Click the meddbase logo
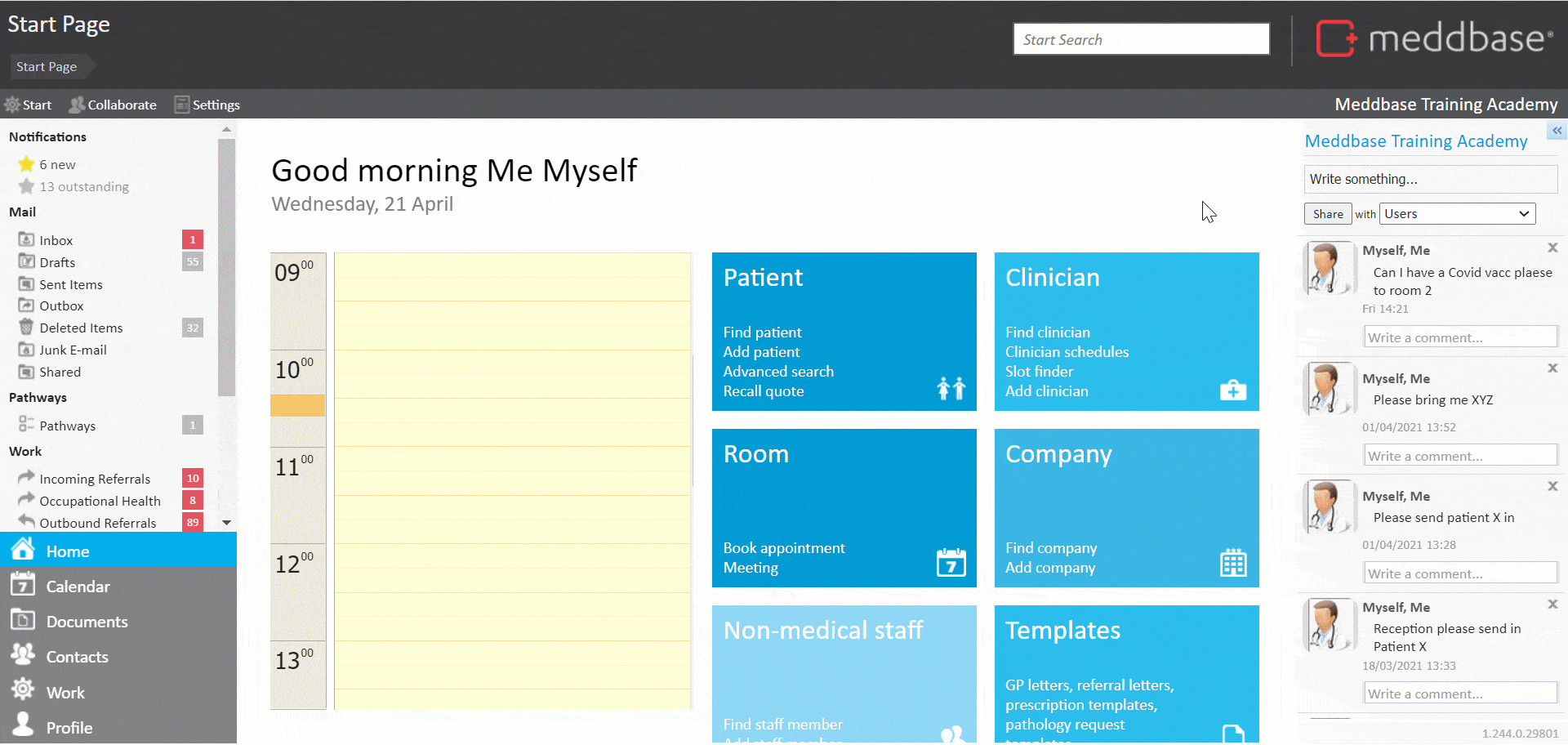The image size is (1568, 745). pyautogui.click(x=1434, y=38)
